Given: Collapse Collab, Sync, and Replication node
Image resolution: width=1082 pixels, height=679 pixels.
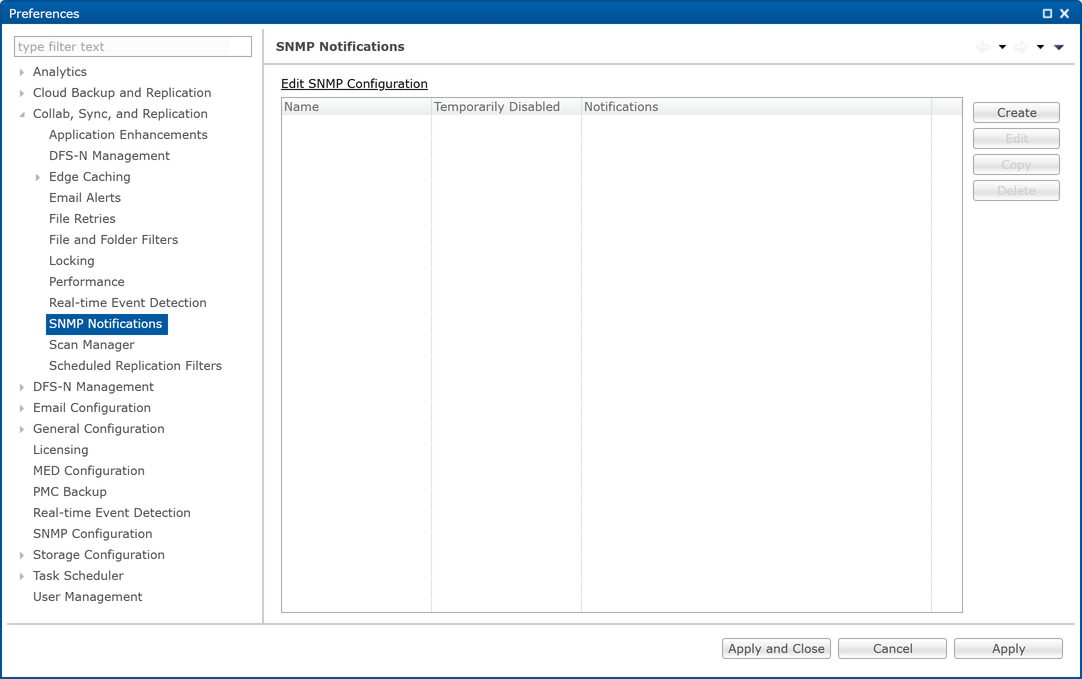Looking at the screenshot, I should (x=22, y=114).
